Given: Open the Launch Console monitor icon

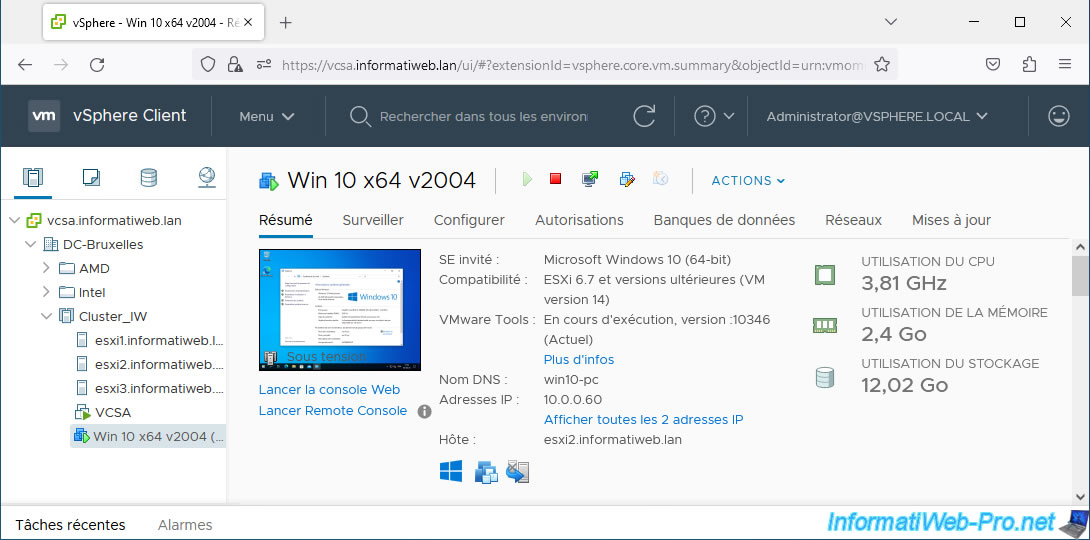Looking at the screenshot, I should click(x=590, y=179).
